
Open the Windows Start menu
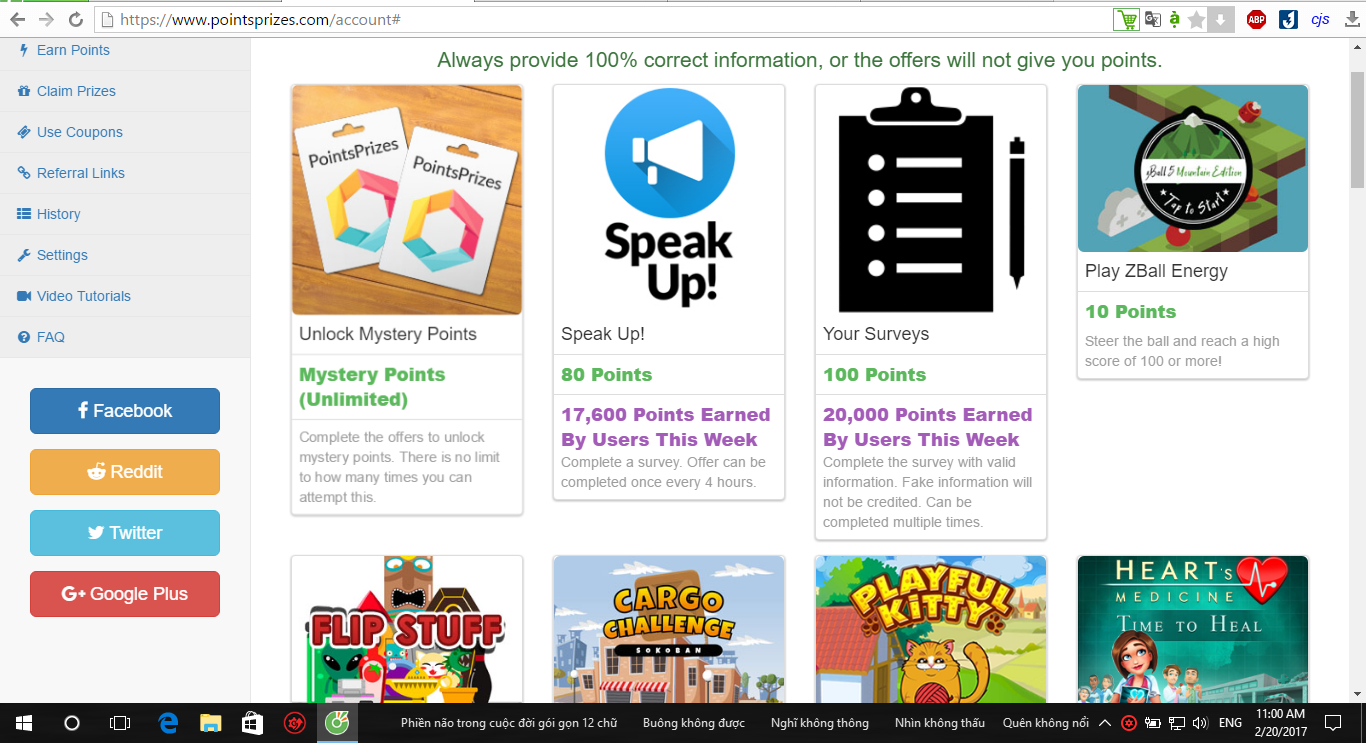tap(24, 723)
